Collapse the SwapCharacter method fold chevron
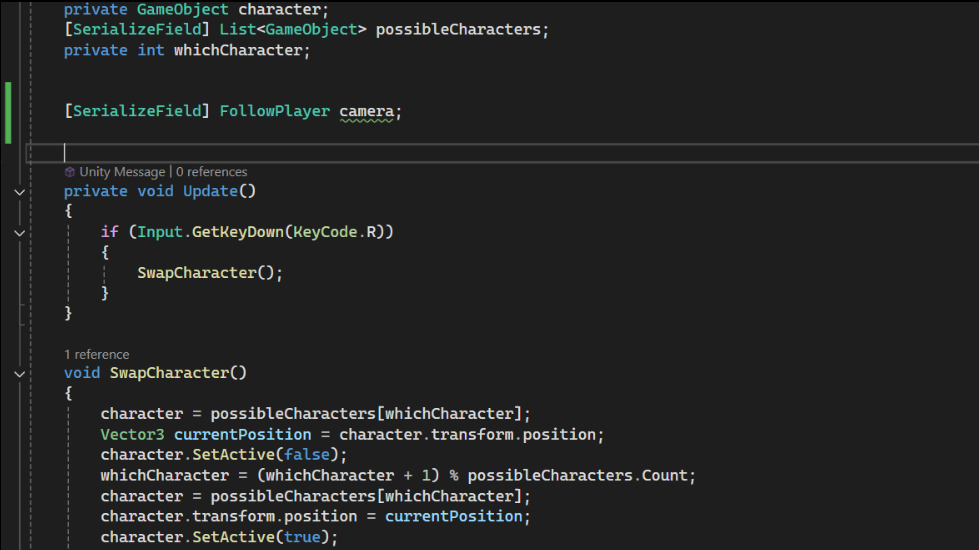 [x=19, y=374]
